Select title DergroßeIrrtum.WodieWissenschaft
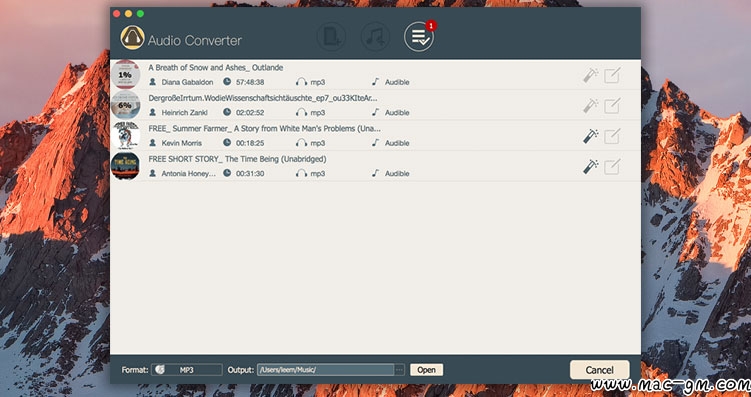The image size is (751, 397). (262, 98)
